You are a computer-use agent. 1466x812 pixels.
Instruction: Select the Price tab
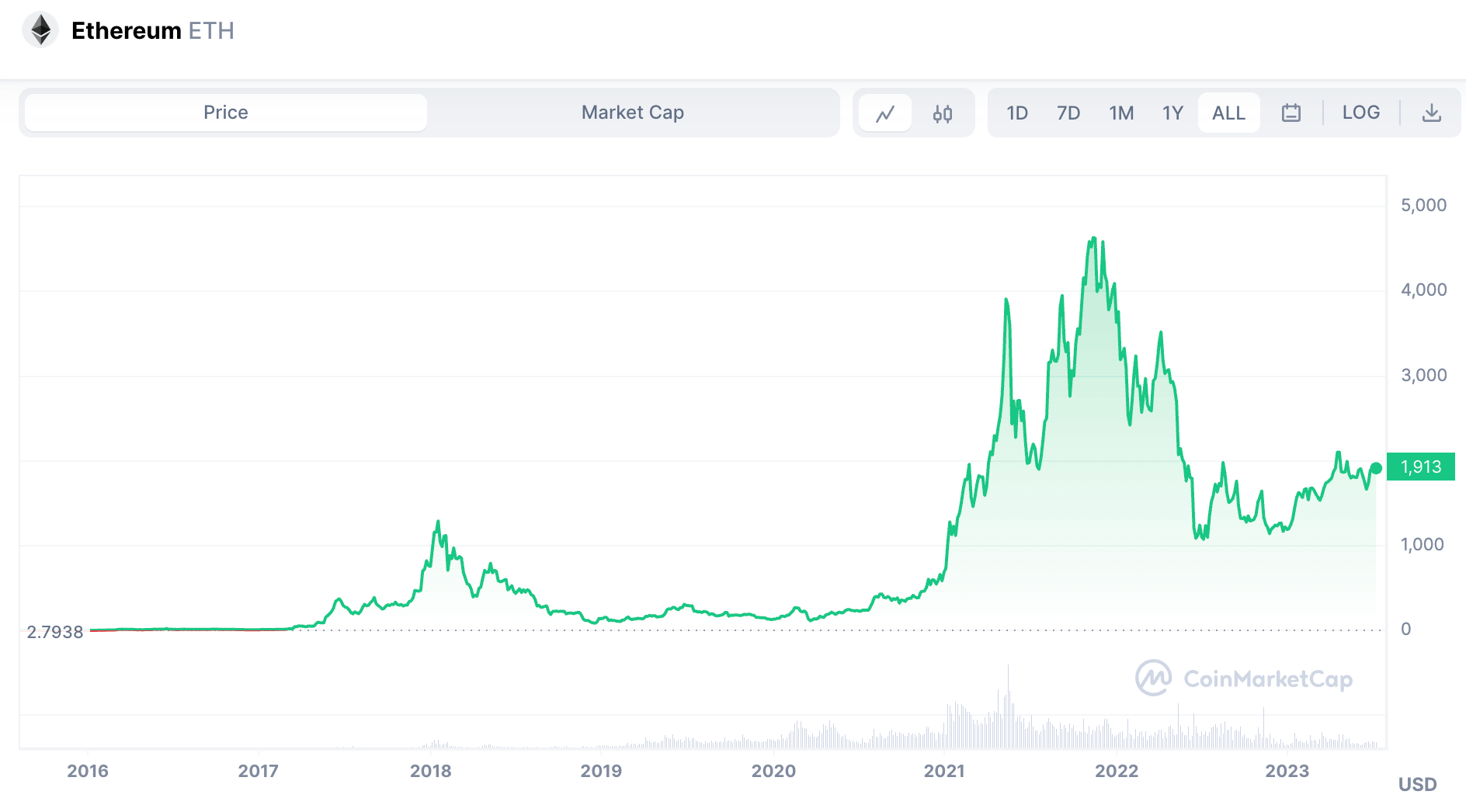coord(226,113)
